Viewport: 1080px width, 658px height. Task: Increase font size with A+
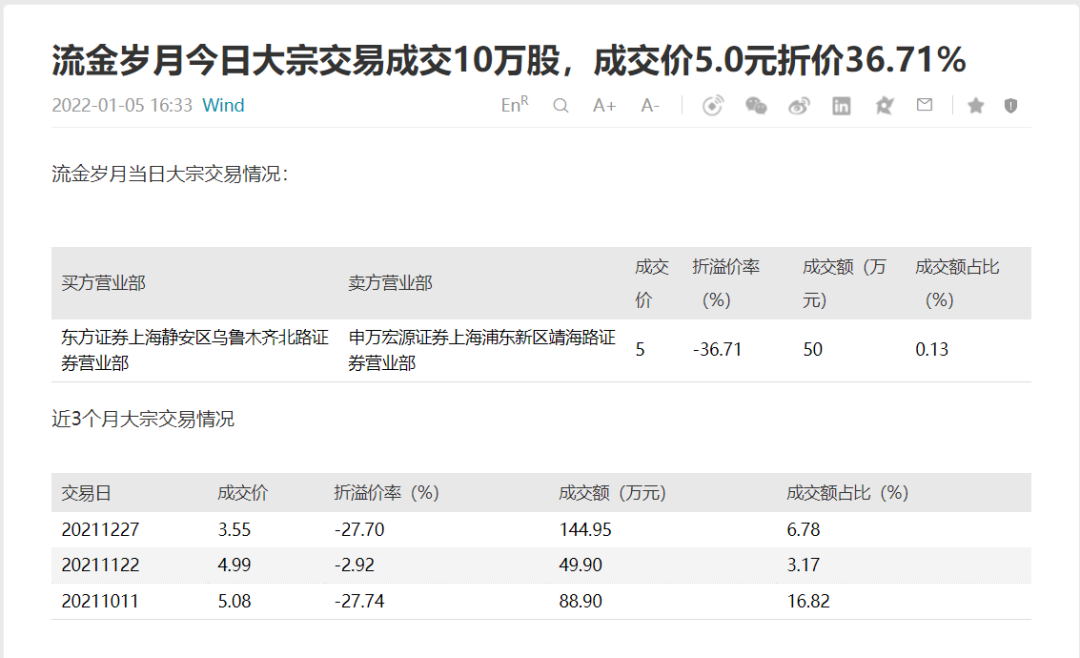604,105
